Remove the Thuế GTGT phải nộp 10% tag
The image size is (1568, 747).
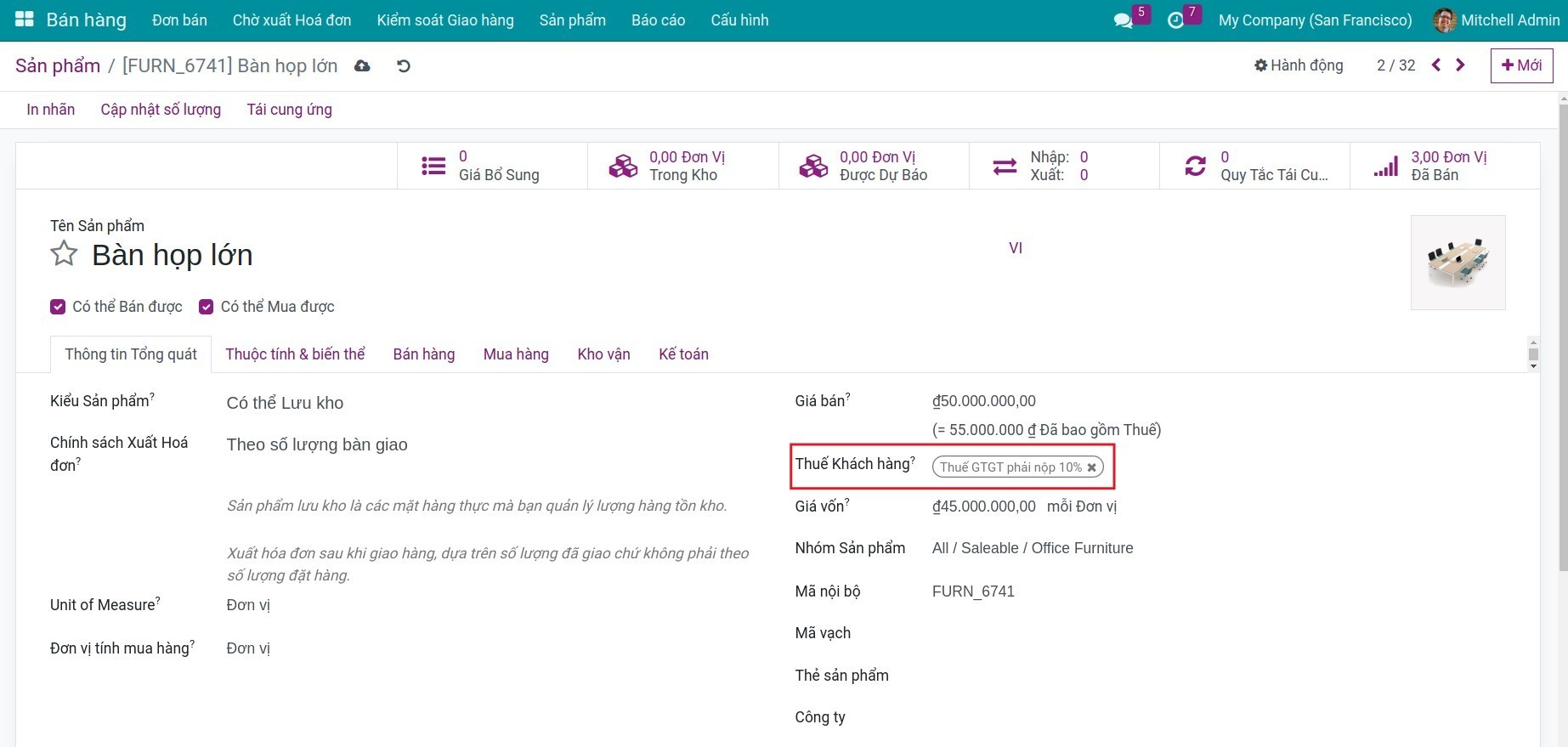1092,467
